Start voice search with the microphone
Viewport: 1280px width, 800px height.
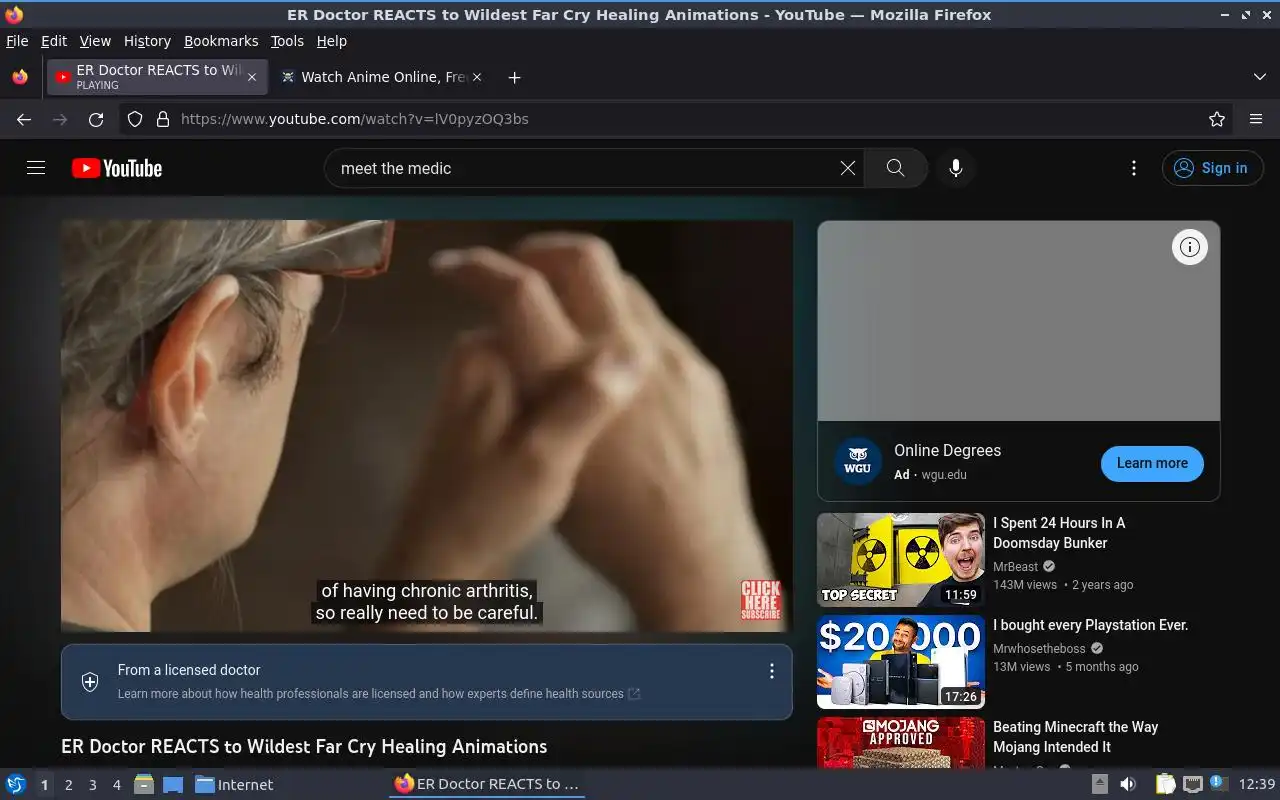(x=956, y=168)
